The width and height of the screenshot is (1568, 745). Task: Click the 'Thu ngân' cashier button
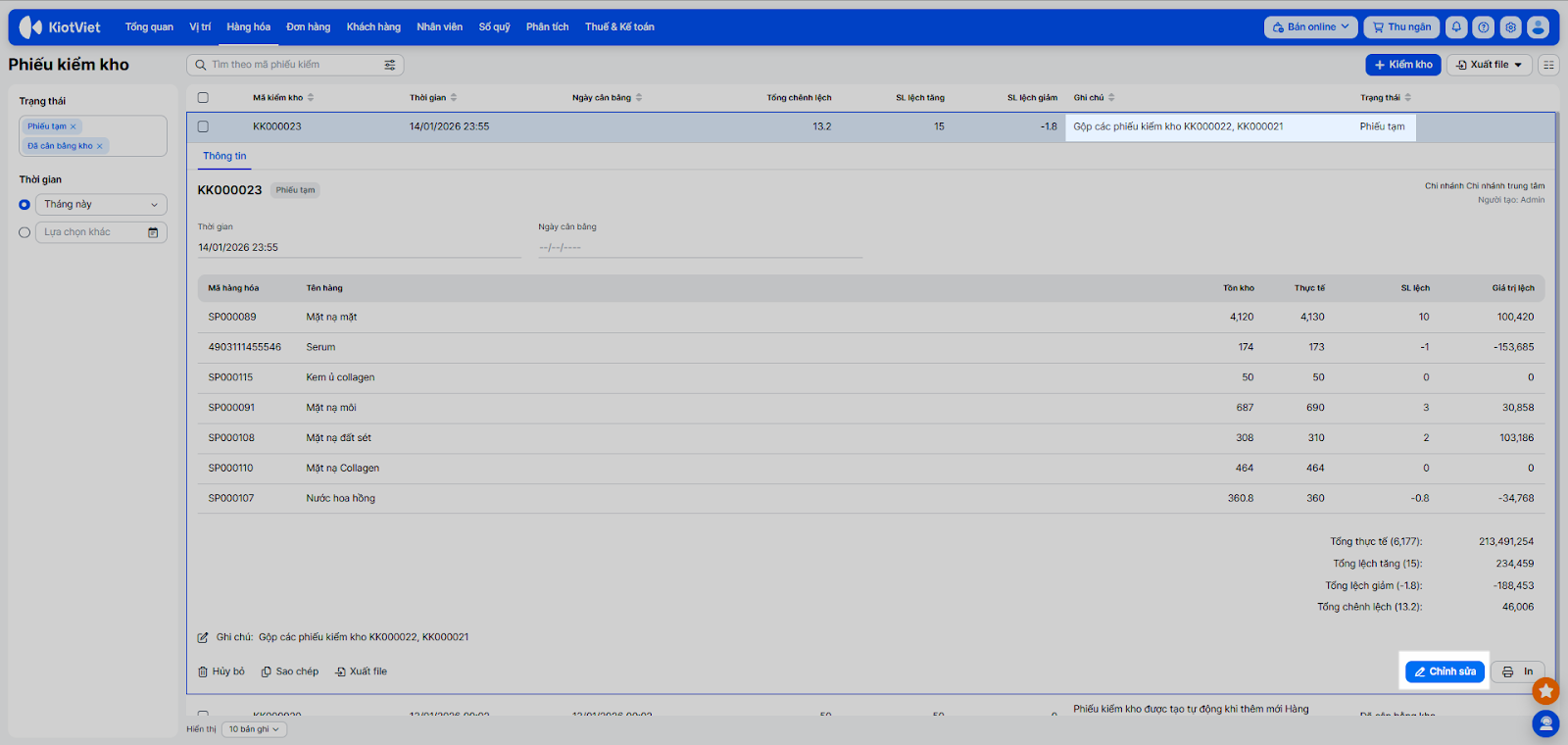point(1401,27)
